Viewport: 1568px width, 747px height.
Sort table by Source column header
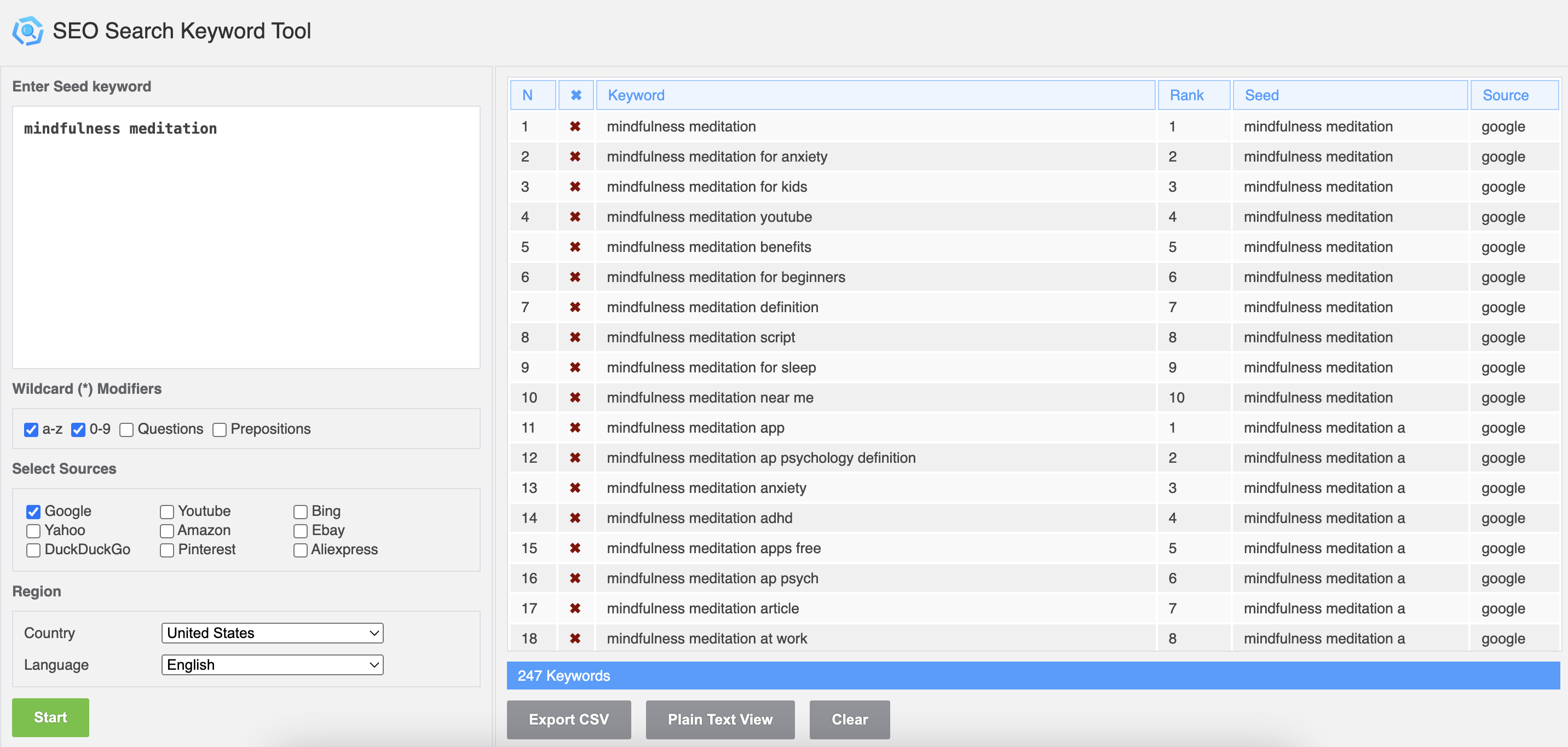click(x=1514, y=95)
